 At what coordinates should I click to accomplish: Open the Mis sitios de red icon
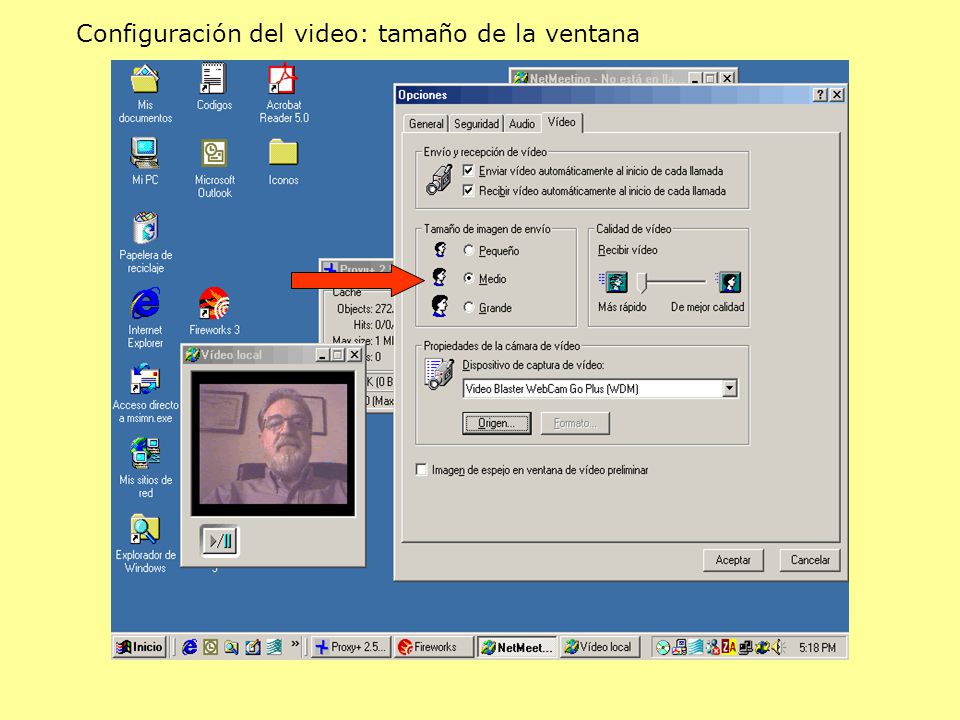145,468
